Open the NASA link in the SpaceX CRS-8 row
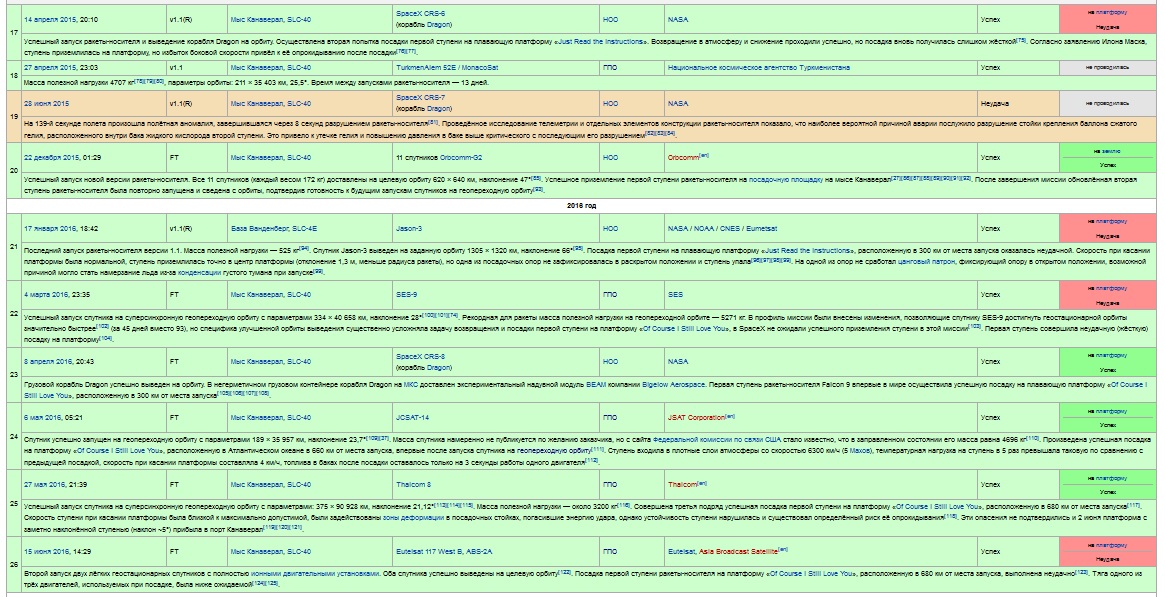The image size is (1165, 597). pos(678,362)
